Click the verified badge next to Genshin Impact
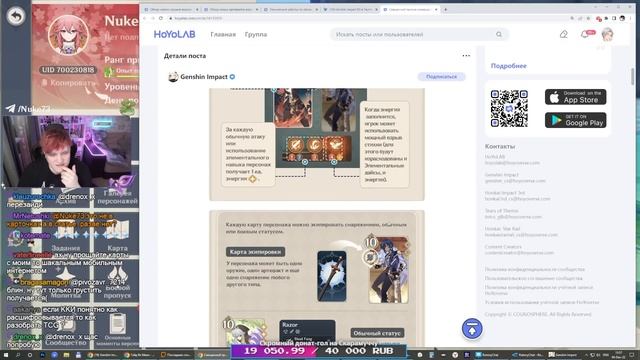 click(x=232, y=77)
